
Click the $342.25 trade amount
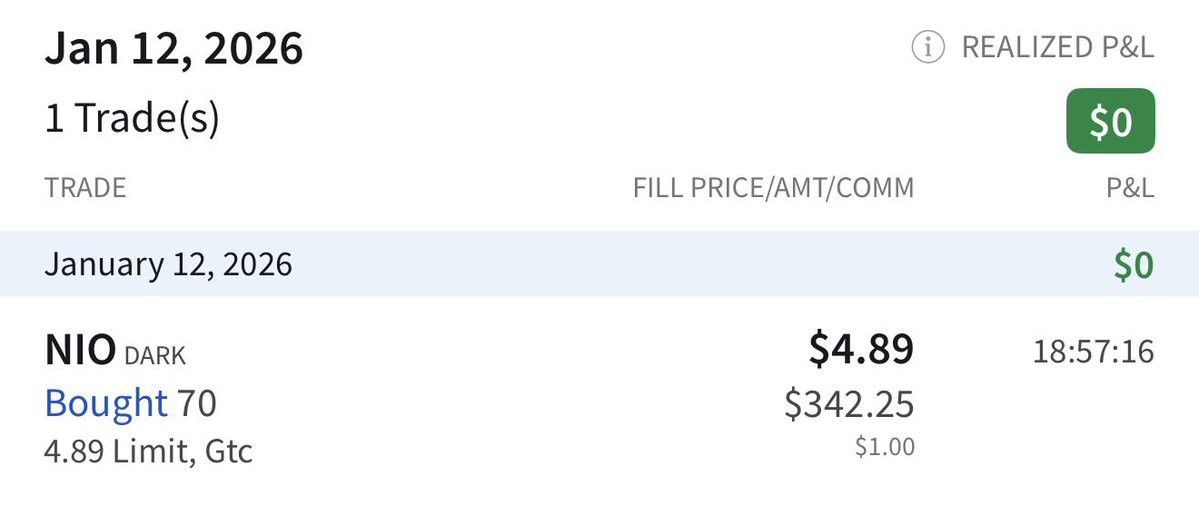849,403
